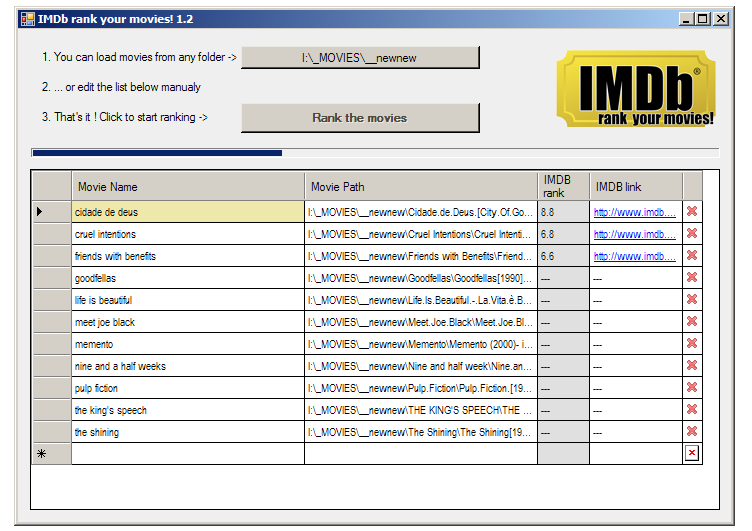This screenshot has width=752, height=531.
Task: Edit the cidade de deus name cell
Action: [188, 212]
